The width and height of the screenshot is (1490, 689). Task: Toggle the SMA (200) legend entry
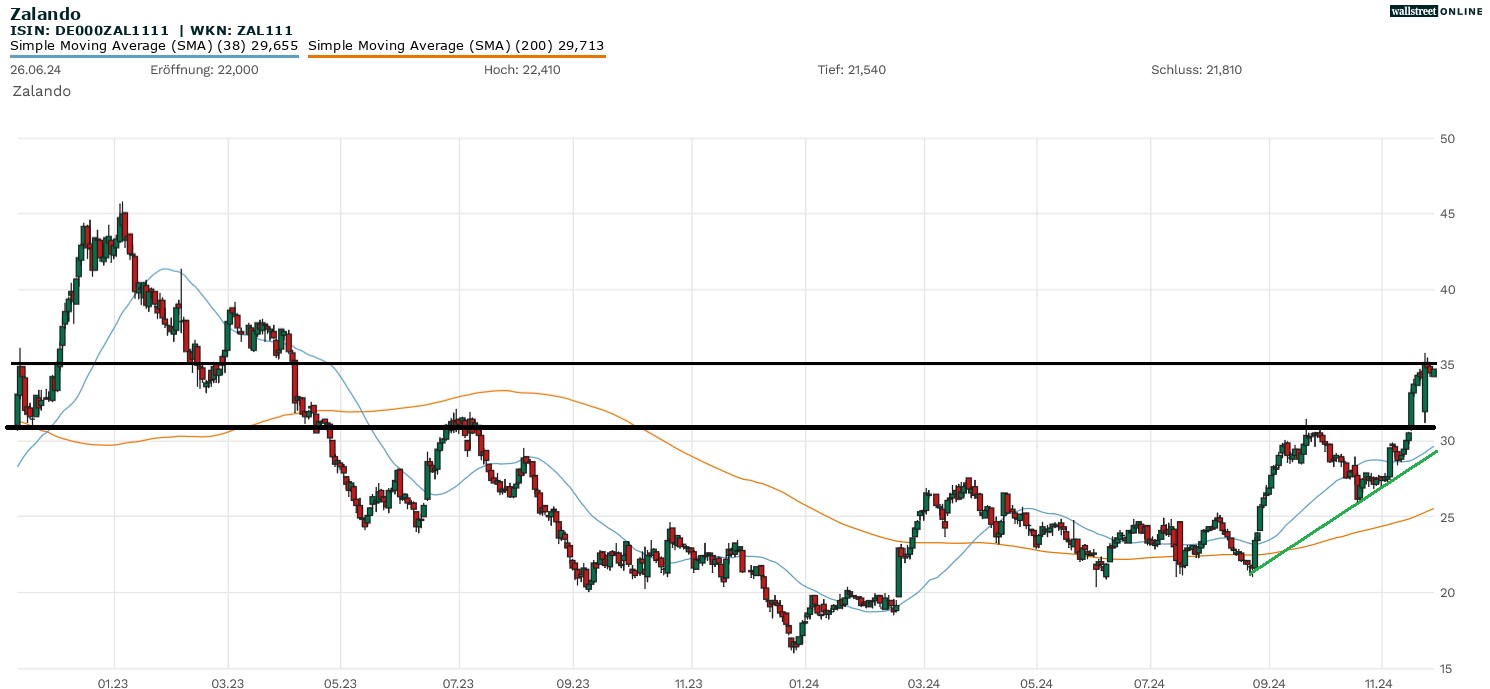(456, 46)
